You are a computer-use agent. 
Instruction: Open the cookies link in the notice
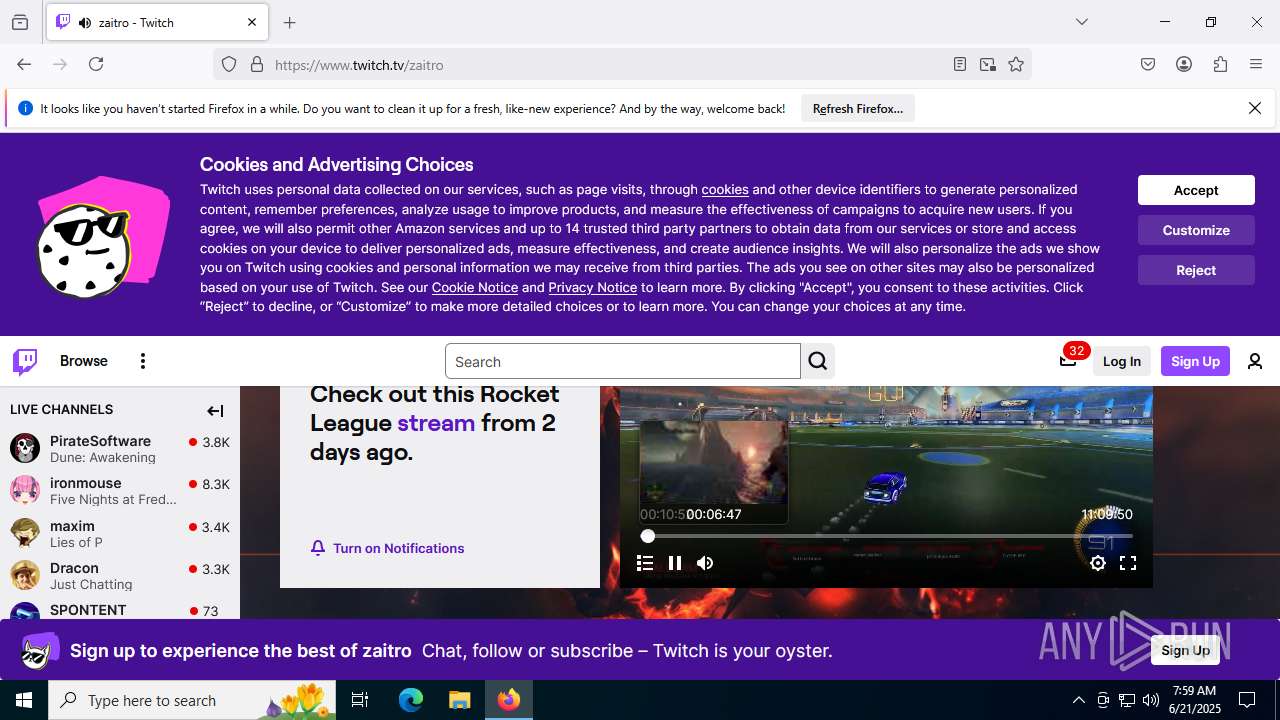[725, 189]
